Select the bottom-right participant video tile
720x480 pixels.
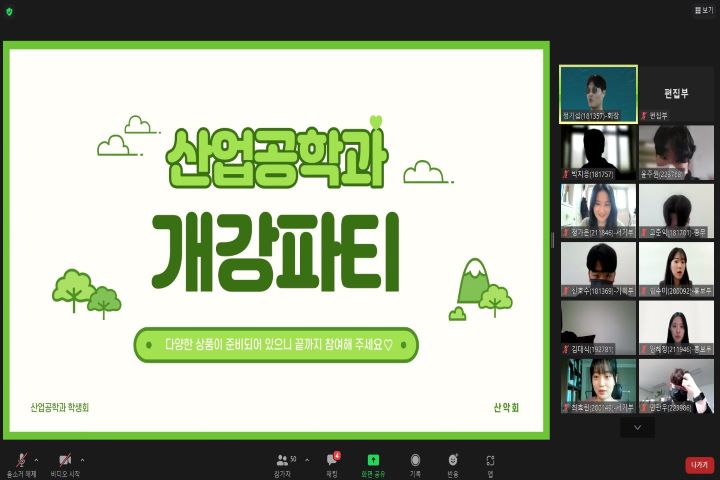[677, 385]
